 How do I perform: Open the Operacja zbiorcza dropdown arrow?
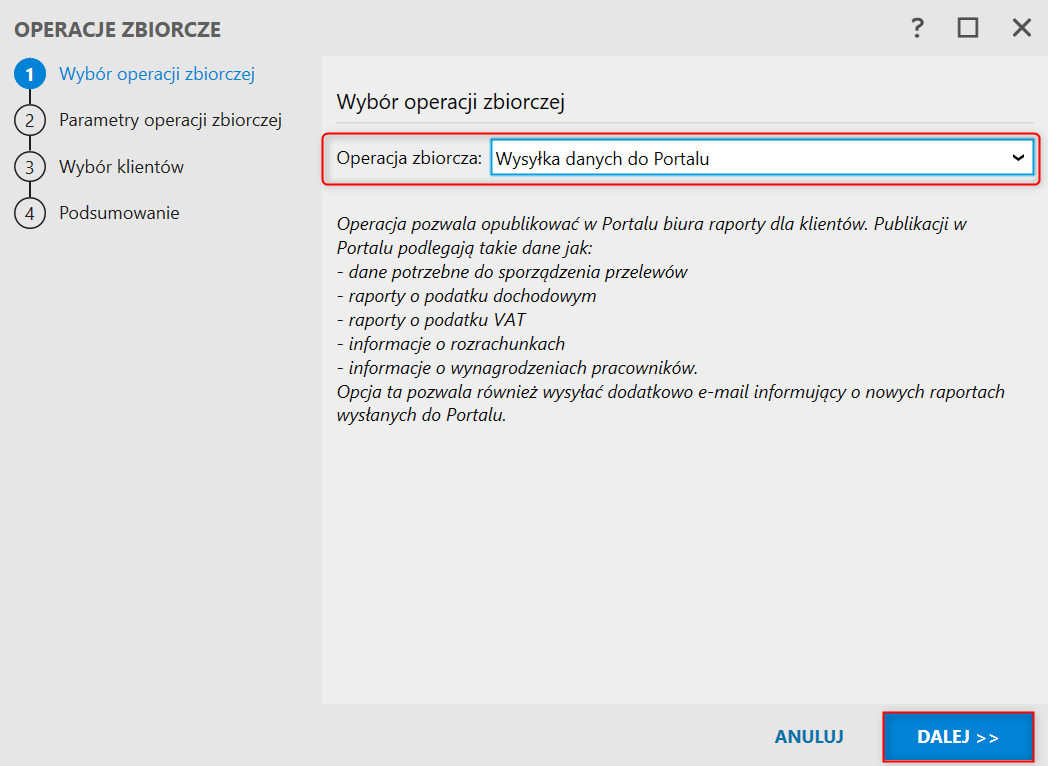(1018, 158)
